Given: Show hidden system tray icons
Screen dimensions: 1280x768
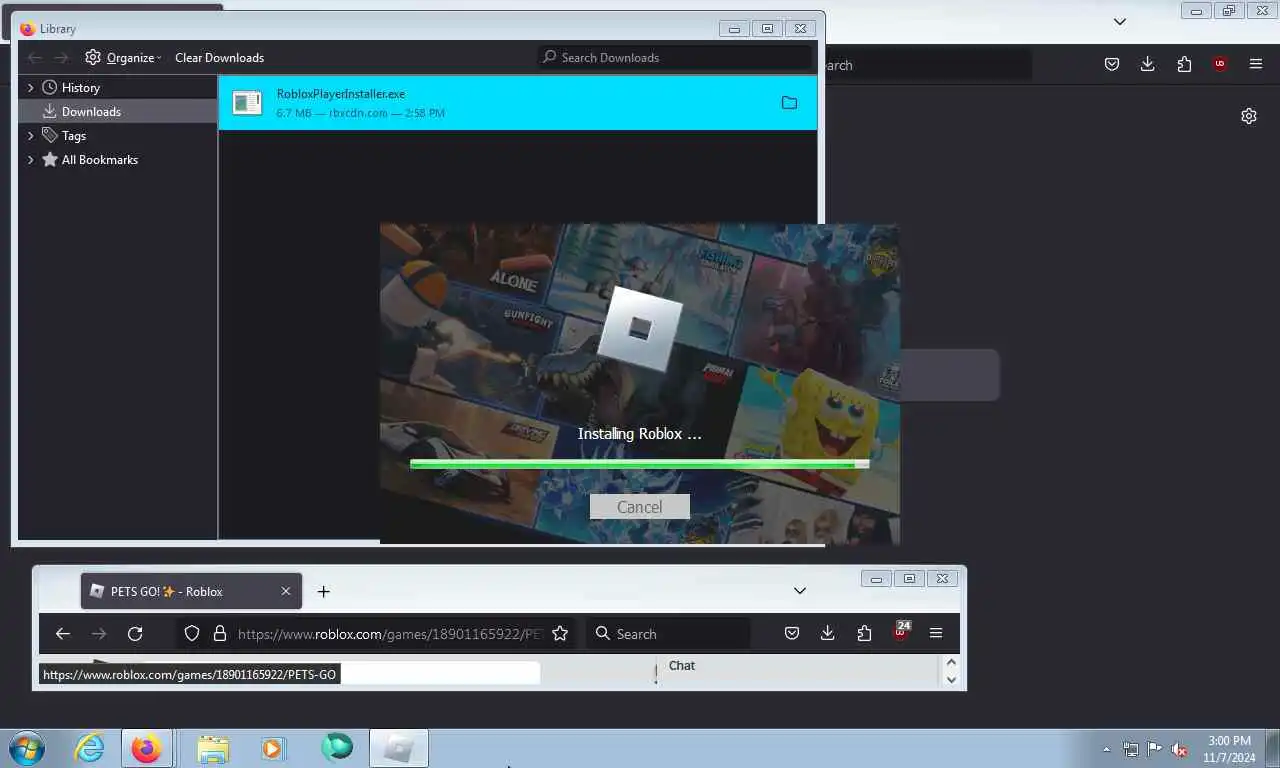Looking at the screenshot, I should (x=1106, y=749).
